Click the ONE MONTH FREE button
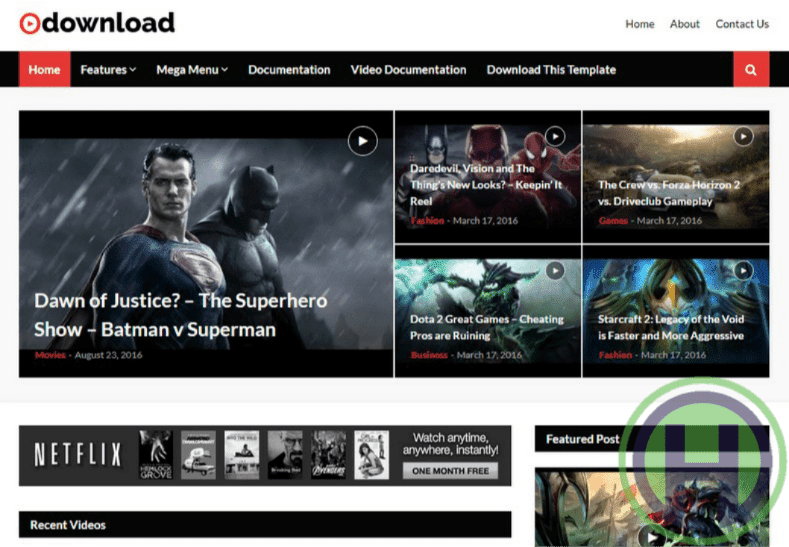 450,471
